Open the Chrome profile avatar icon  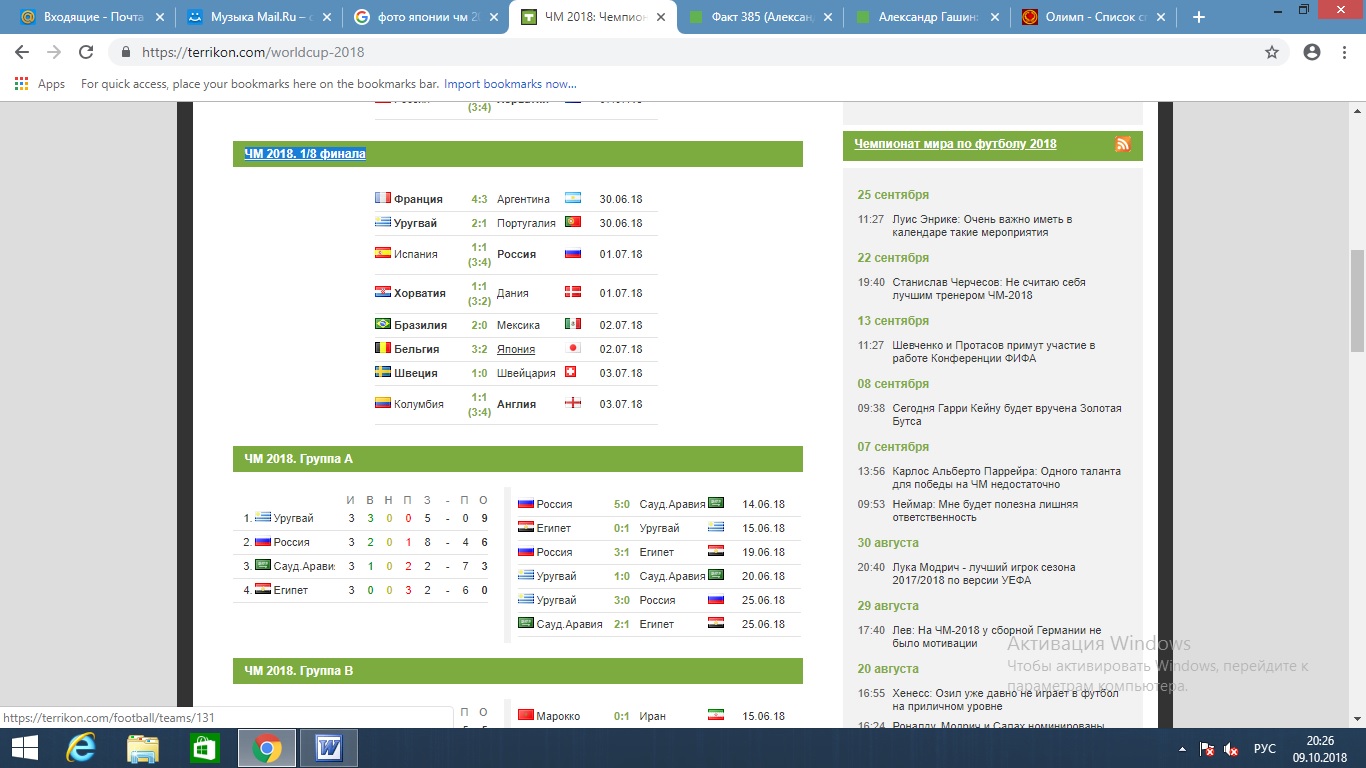(x=1312, y=52)
